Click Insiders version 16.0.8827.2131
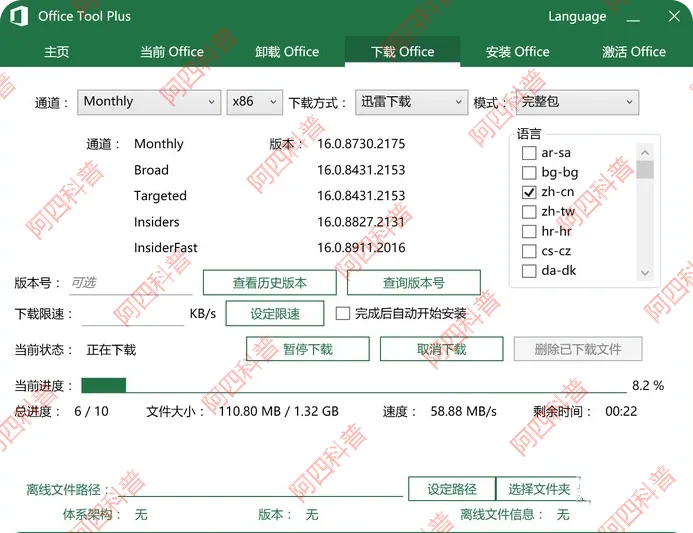This screenshot has width=693, height=533. 361,222
